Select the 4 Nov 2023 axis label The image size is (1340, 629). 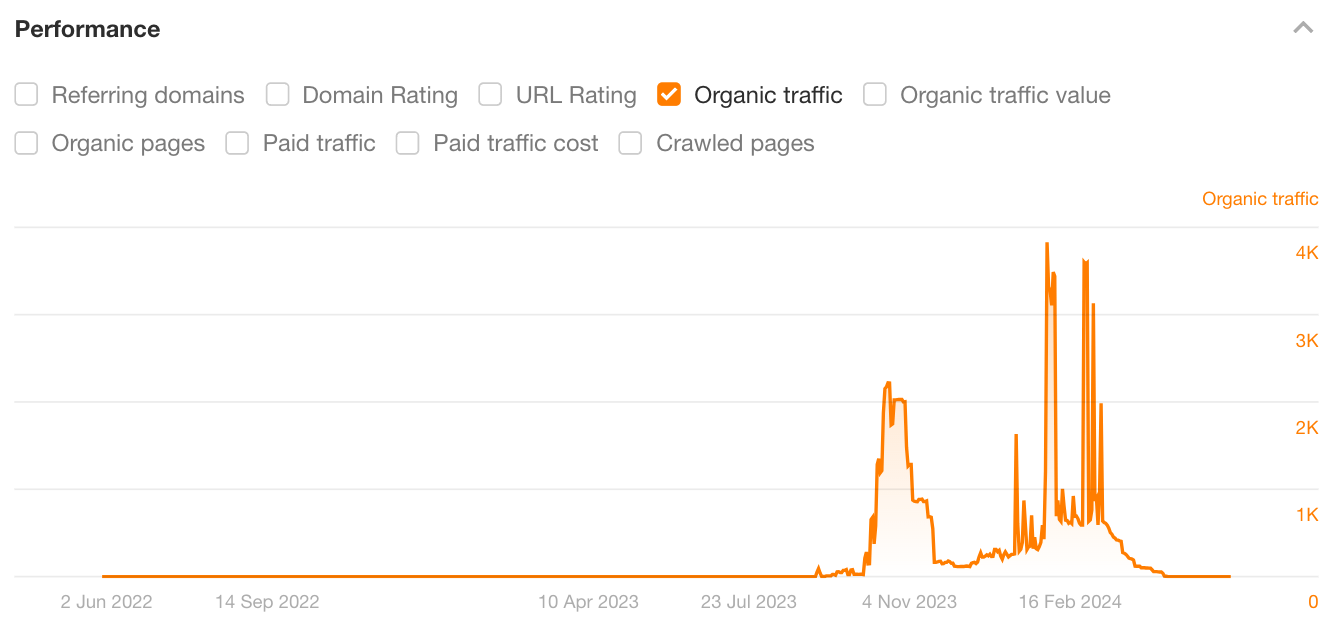[x=908, y=601]
